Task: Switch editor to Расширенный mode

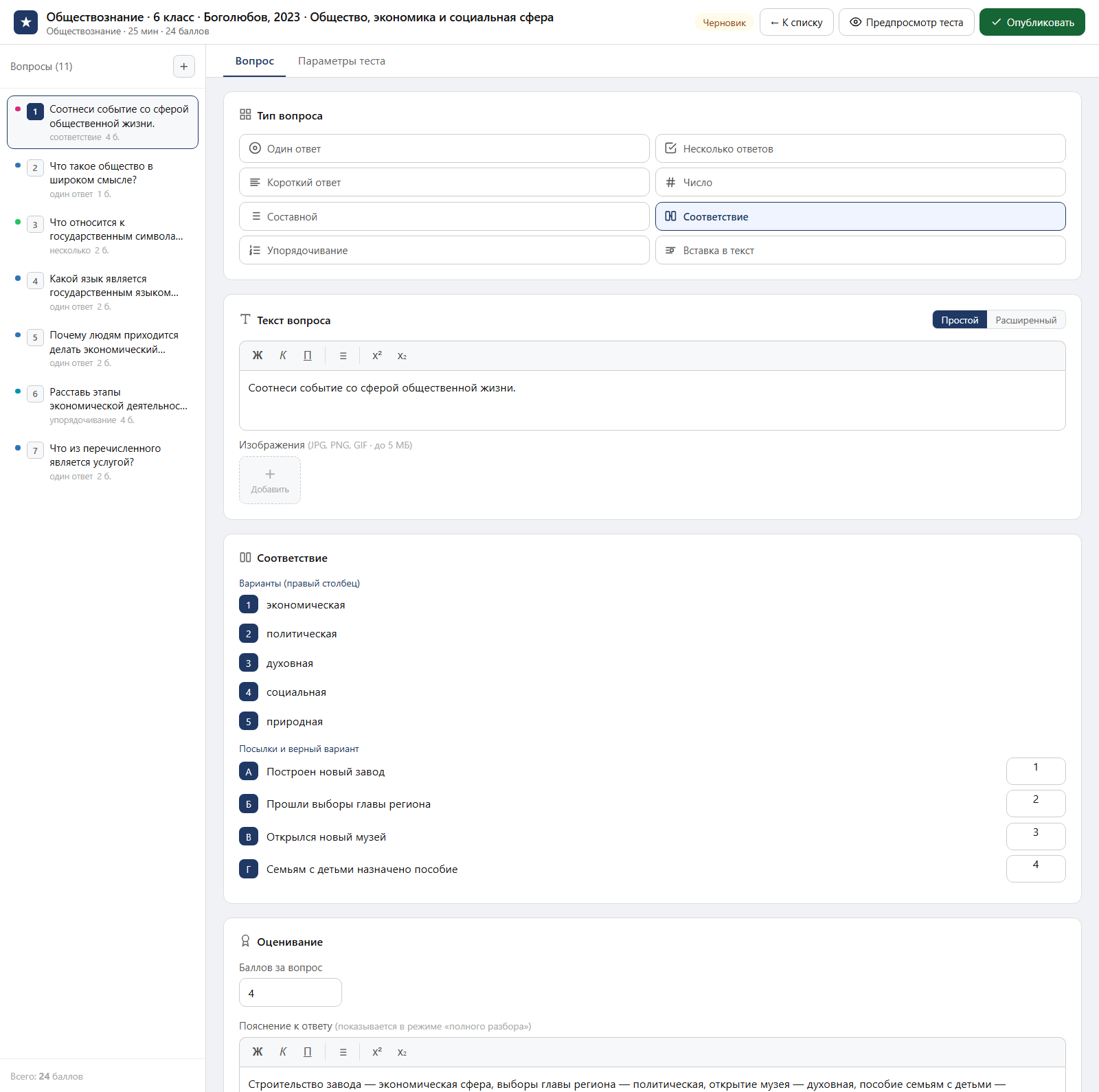Action: point(1026,320)
